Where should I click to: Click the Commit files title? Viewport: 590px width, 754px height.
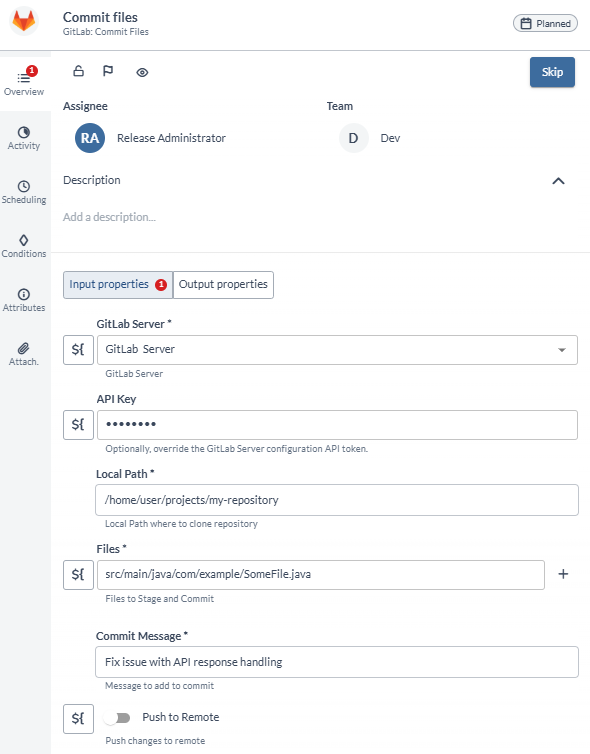[100, 17]
